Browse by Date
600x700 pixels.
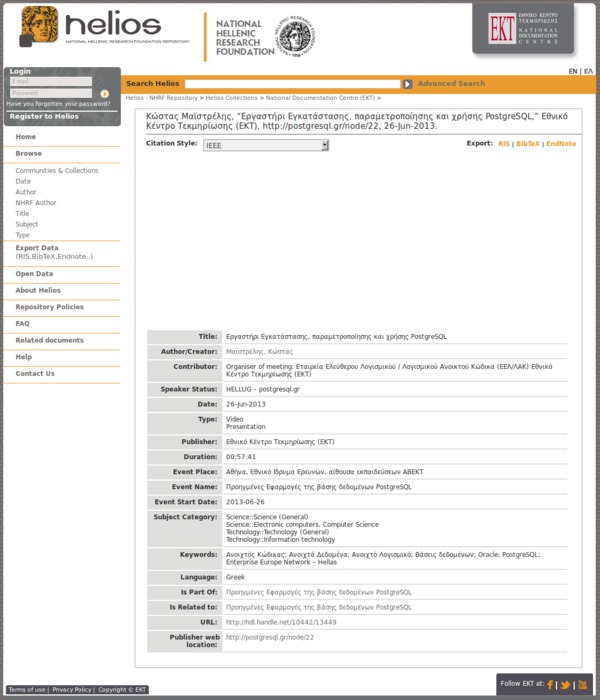point(23,181)
